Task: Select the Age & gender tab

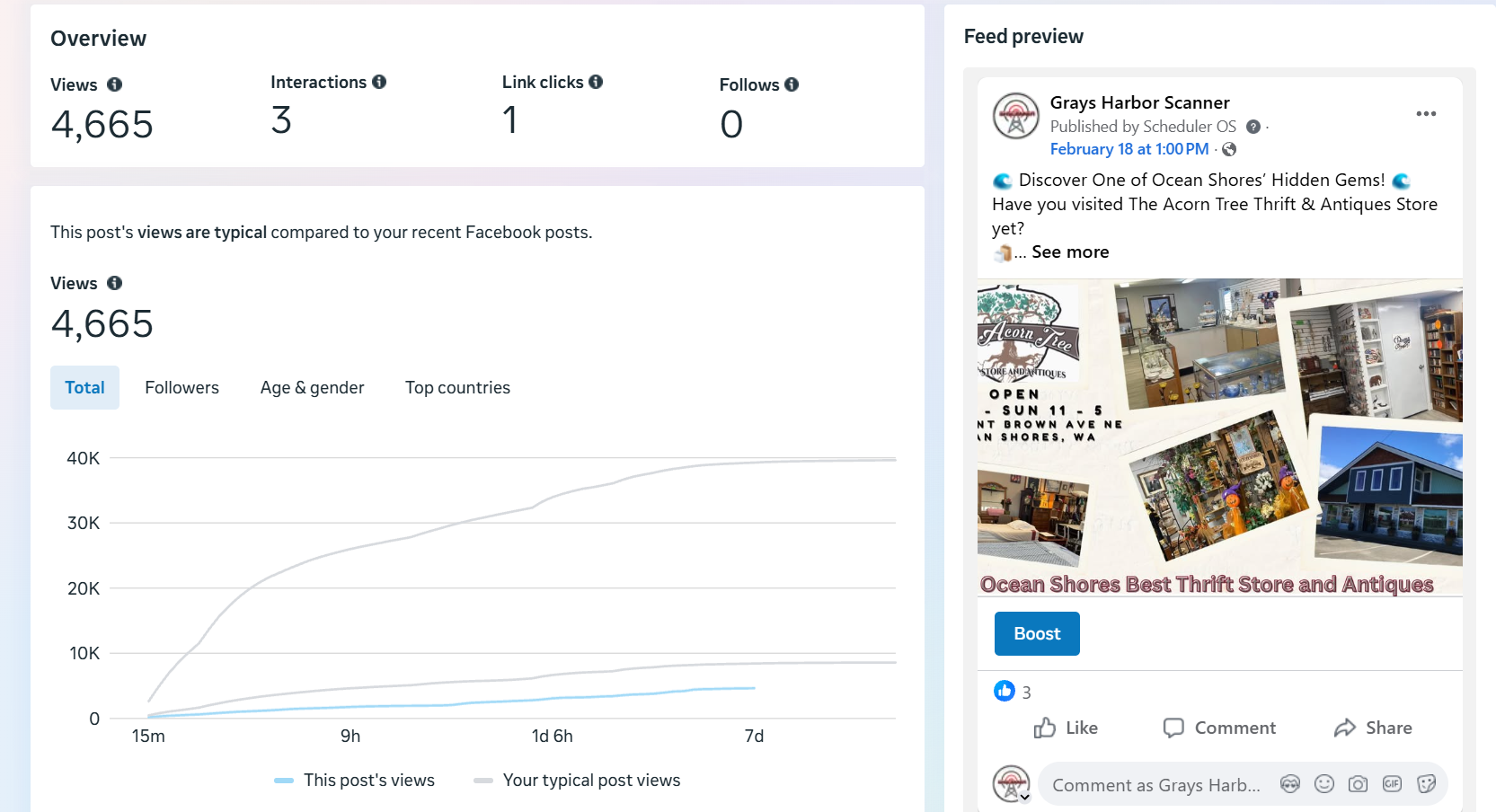Action: pos(312,387)
